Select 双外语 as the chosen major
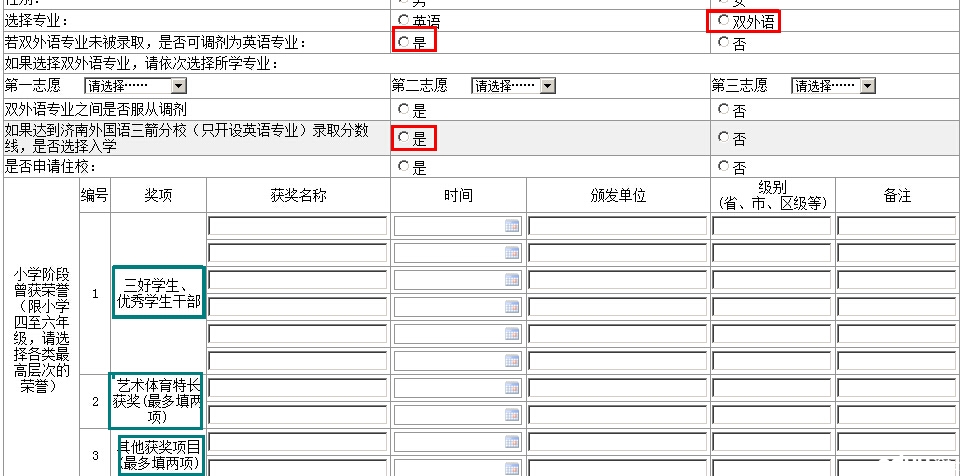This screenshot has height=476, width=965. 723,20
